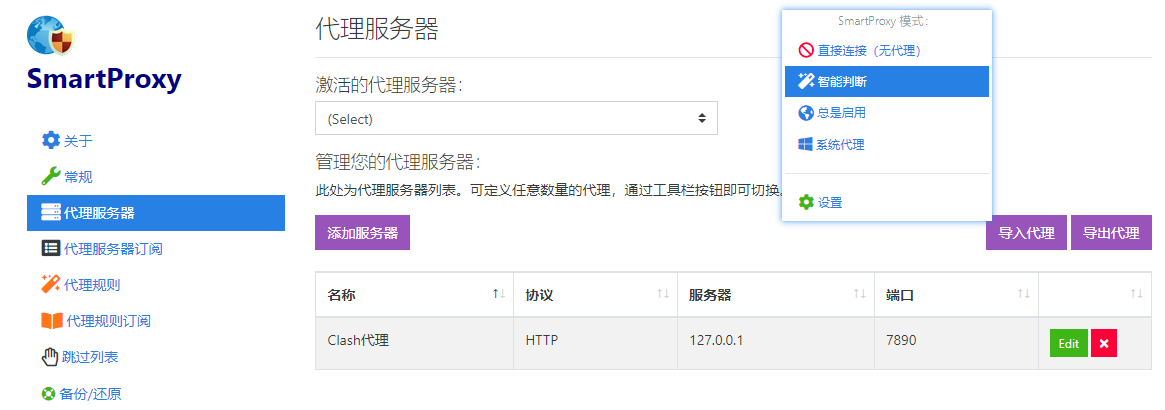This screenshot has width=1165, height=410.
Task: Open 备份/还原 in sidebar
Action: [156, 394]
